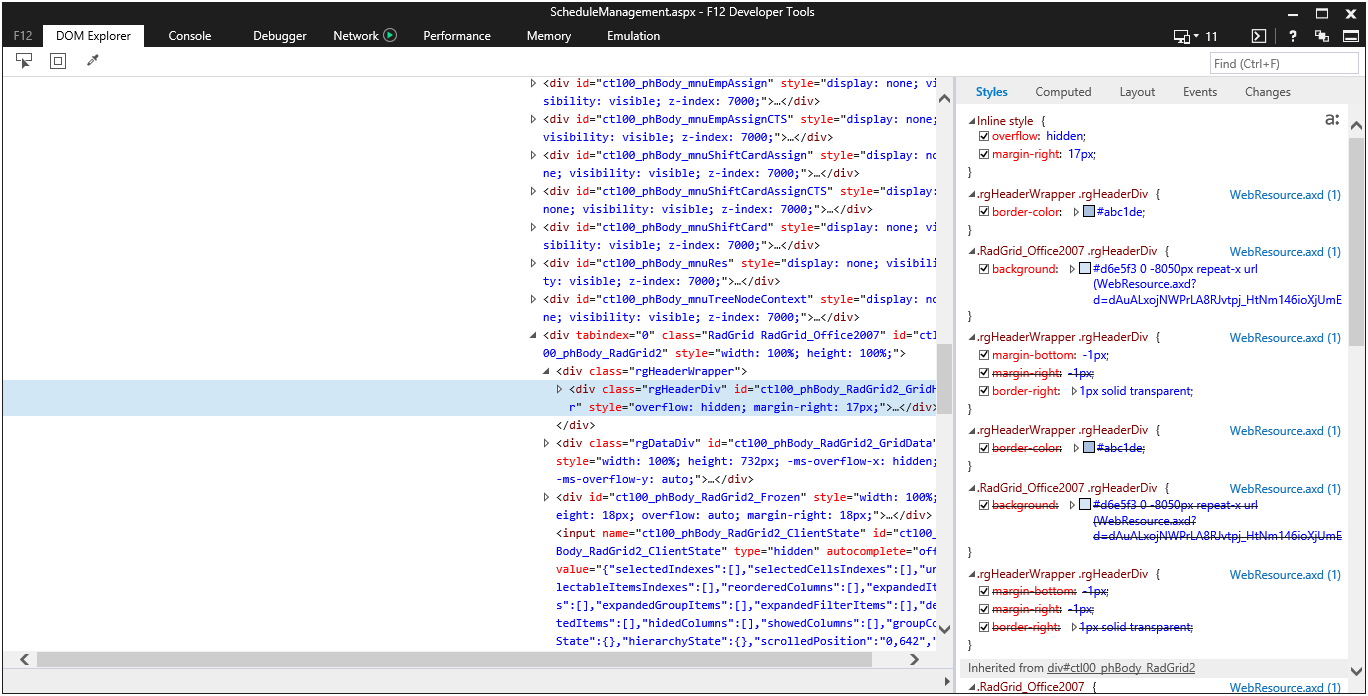Click the unpin developer tools icon

point(1322,36)
